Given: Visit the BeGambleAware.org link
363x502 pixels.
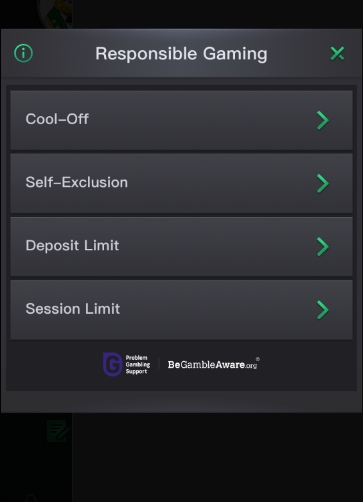Looking at the screenshot, I should (x=212, y=365).
